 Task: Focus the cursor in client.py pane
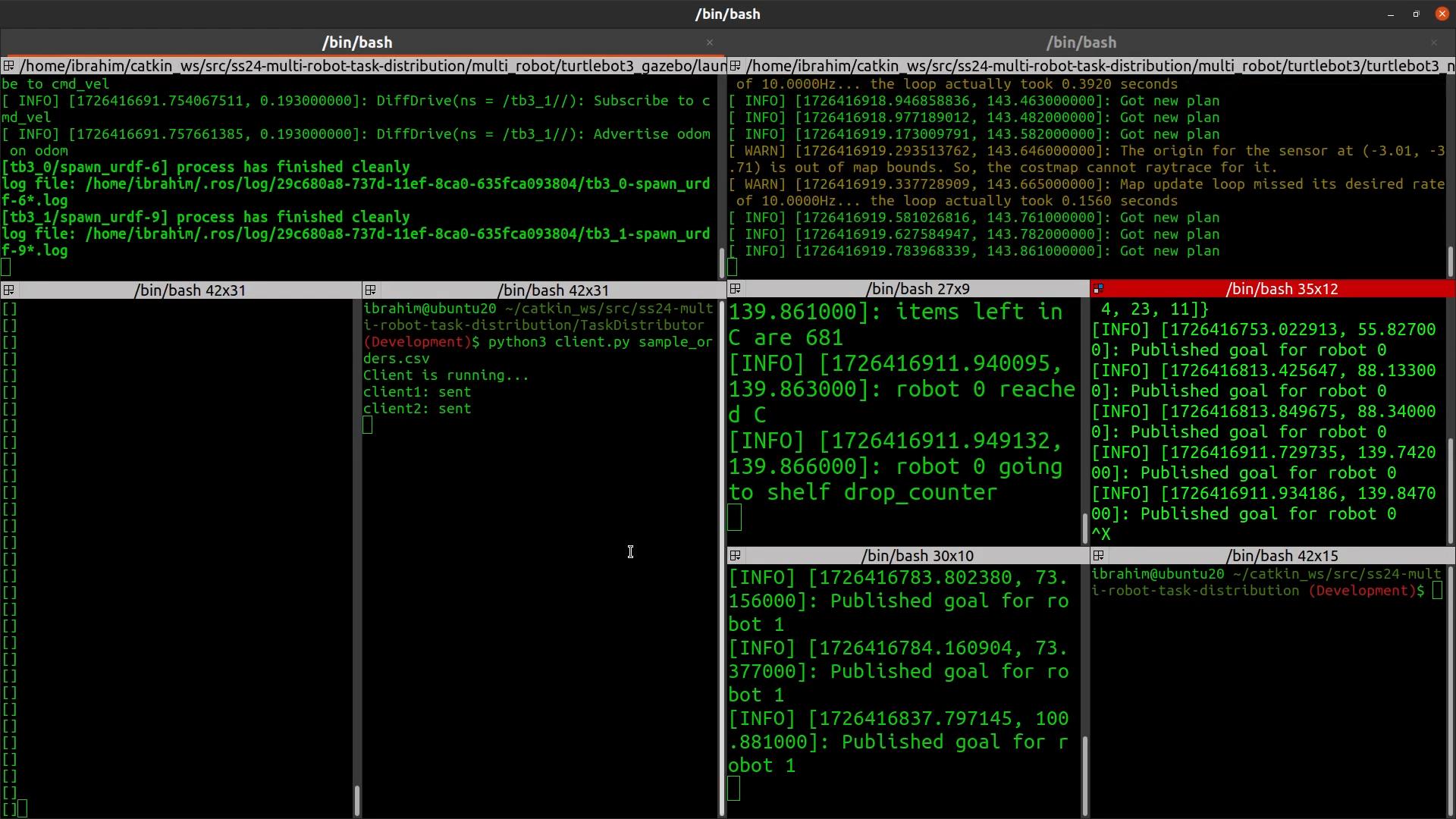368,425
